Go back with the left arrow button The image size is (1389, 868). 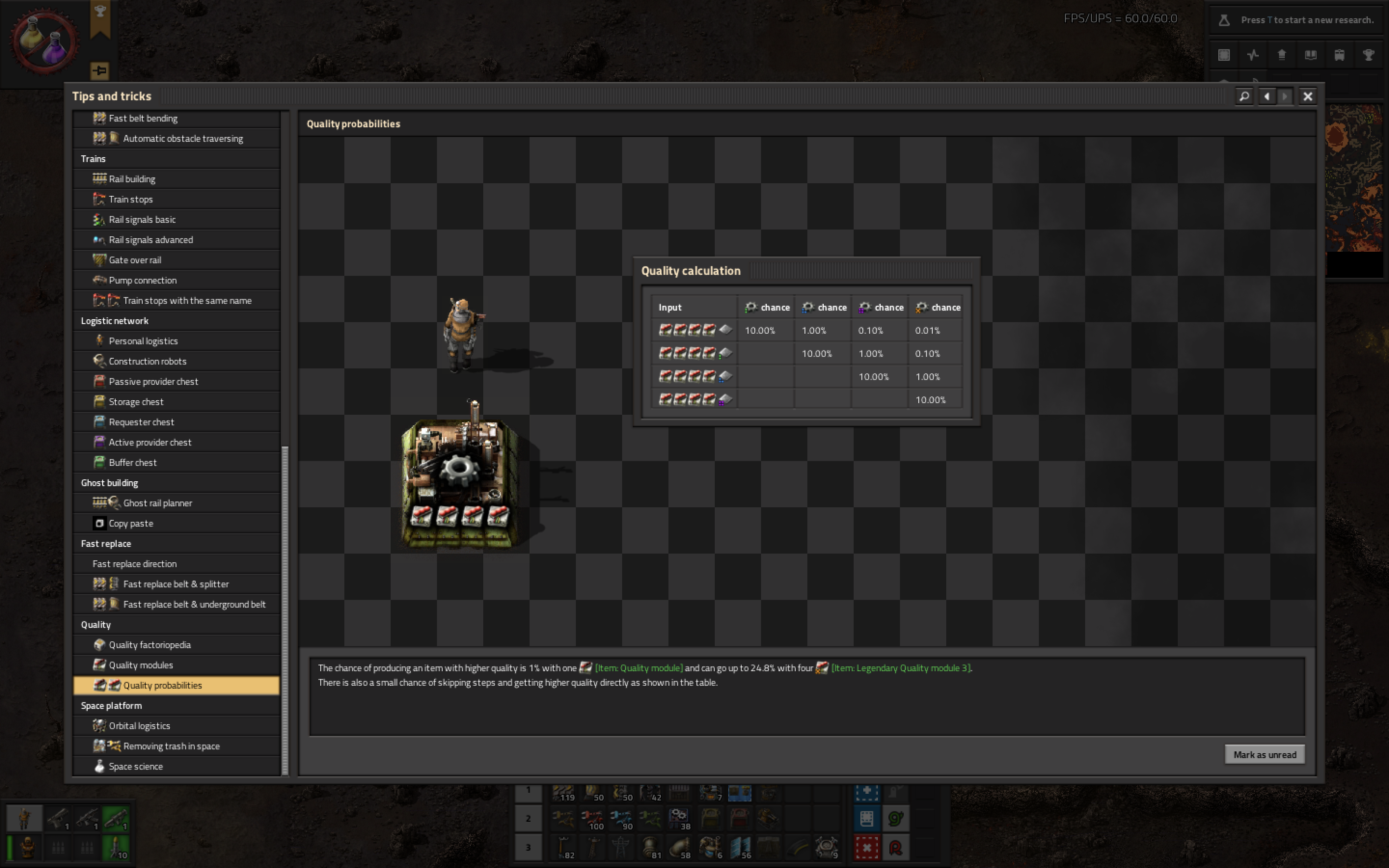pos(1267,96)
